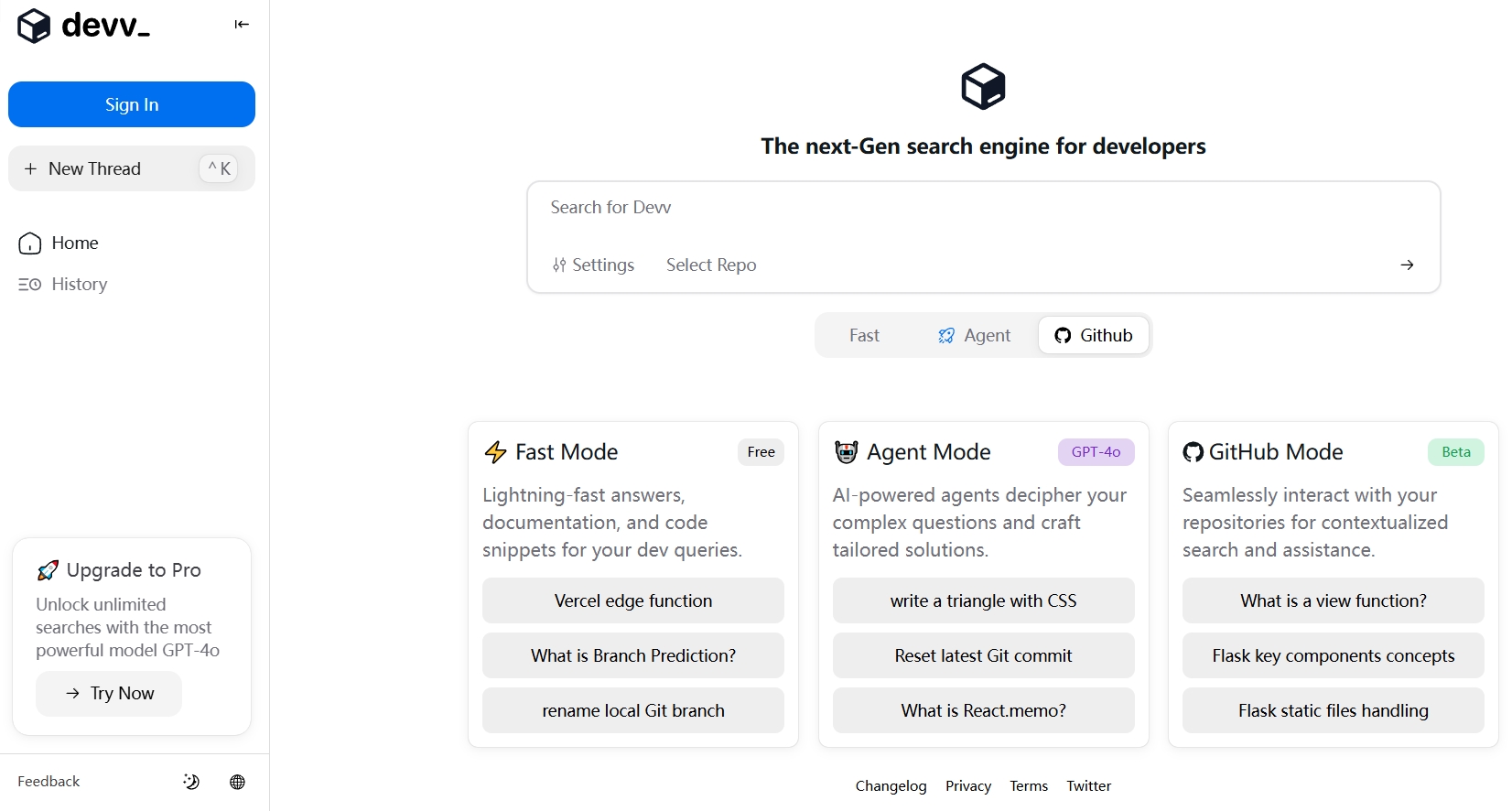The image size is (1512, 811).
Task: Click the GitHub Mode octocat icon
Action: tap(1193, 452)
